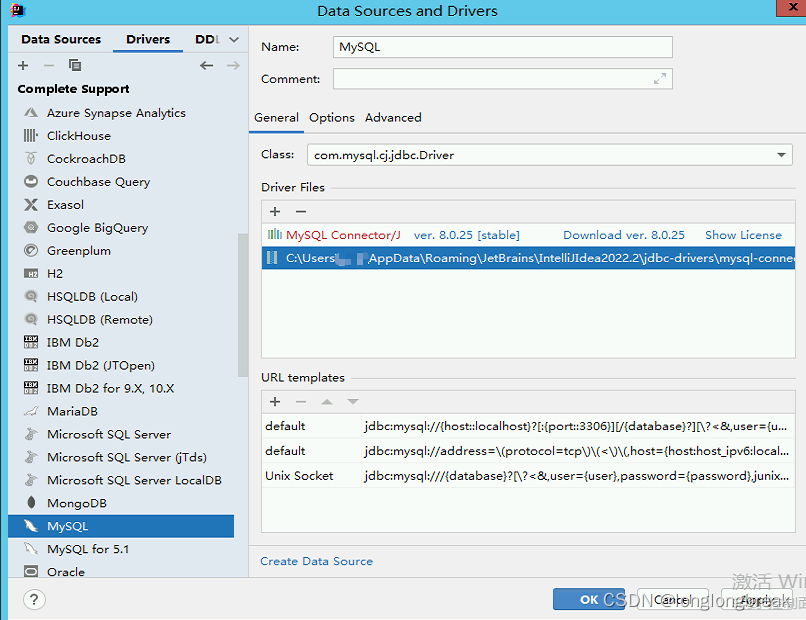Click the Show License link
This screenshot has height=620, width=806.
tap(743, 234)
